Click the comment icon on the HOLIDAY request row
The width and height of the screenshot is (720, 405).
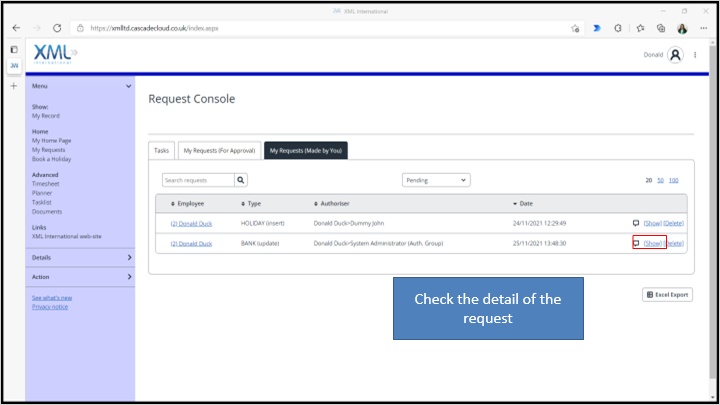click(636, 223)
